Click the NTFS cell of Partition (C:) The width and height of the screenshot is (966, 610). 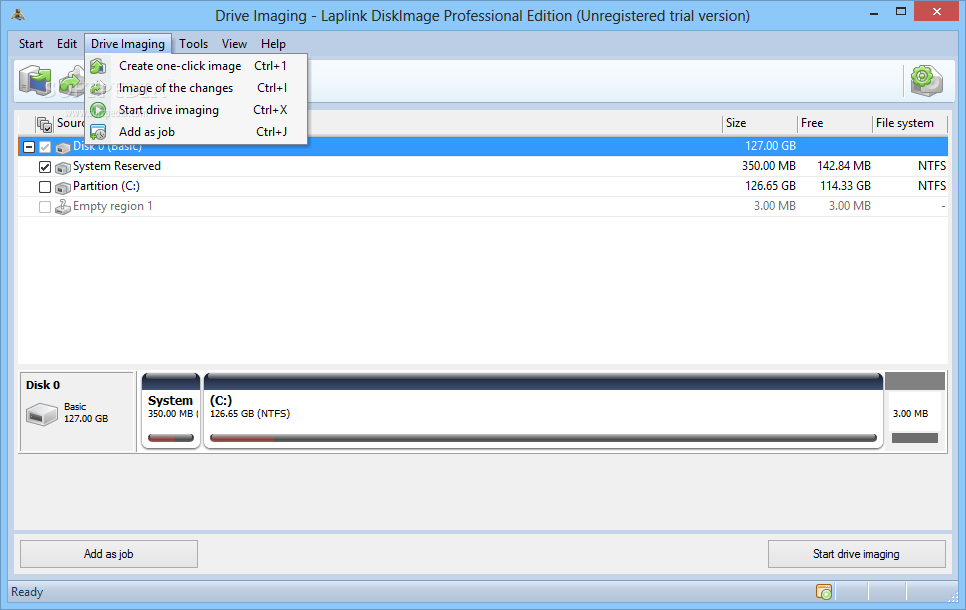pos(932,186)
